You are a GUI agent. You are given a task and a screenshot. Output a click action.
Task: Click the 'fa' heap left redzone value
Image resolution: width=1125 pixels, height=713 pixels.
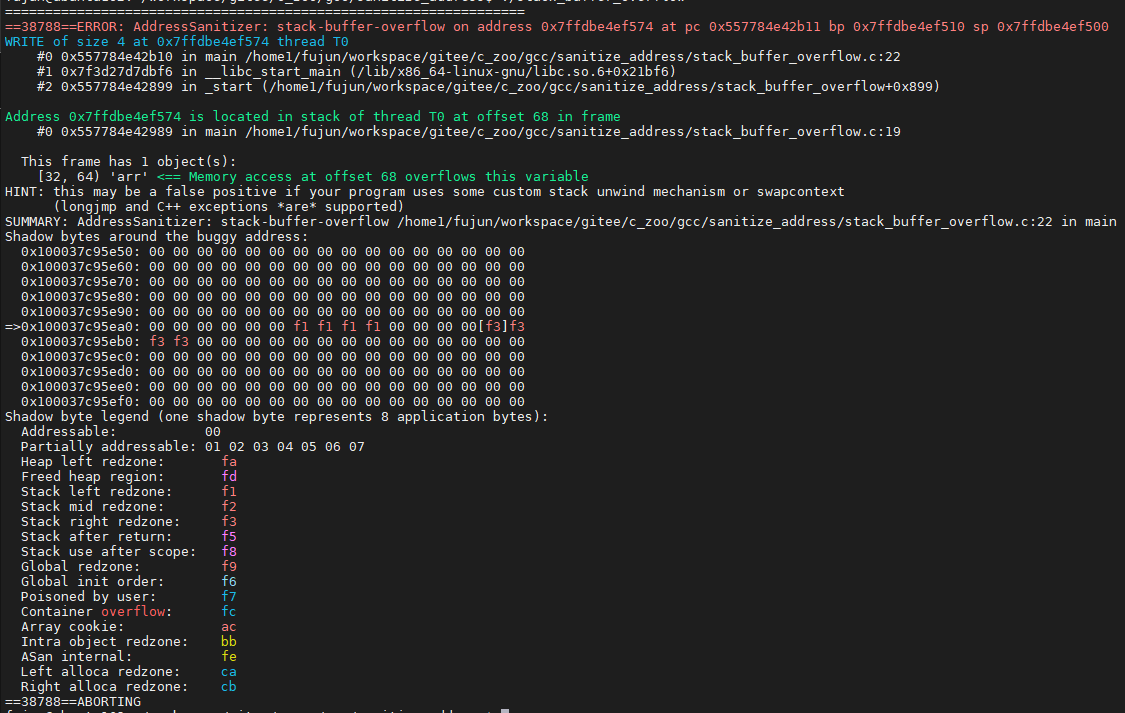coord(229,462)
